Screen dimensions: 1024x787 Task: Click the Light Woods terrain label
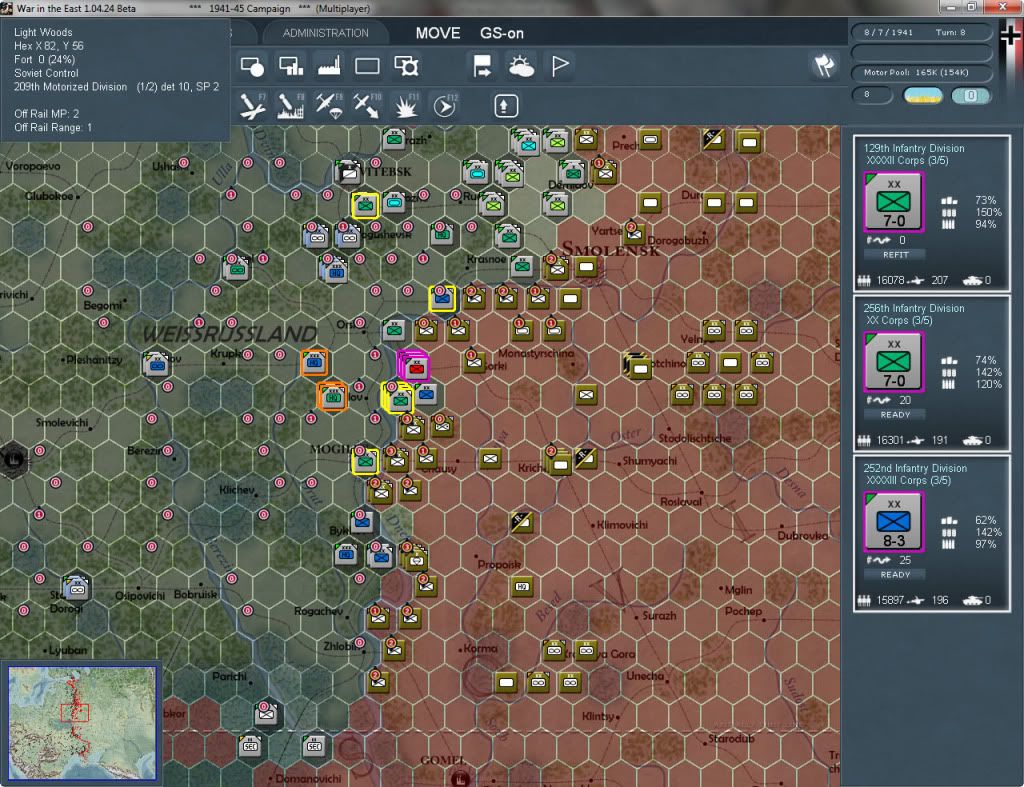pos(43,32)
